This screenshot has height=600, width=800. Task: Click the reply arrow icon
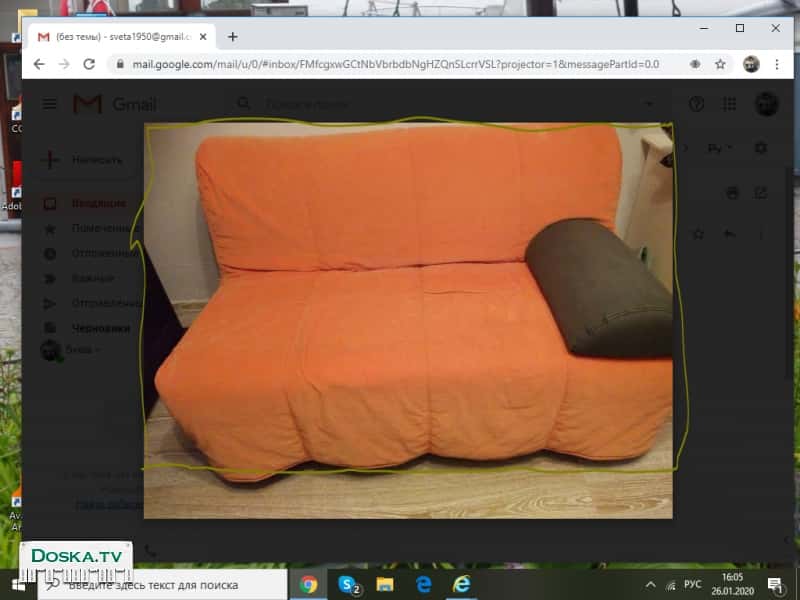click(729, 234)
